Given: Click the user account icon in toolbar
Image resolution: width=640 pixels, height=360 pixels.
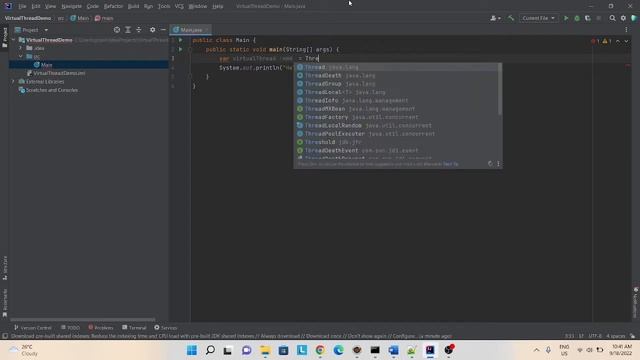Looking at the screenshot, I should click(x=495, y=18).
